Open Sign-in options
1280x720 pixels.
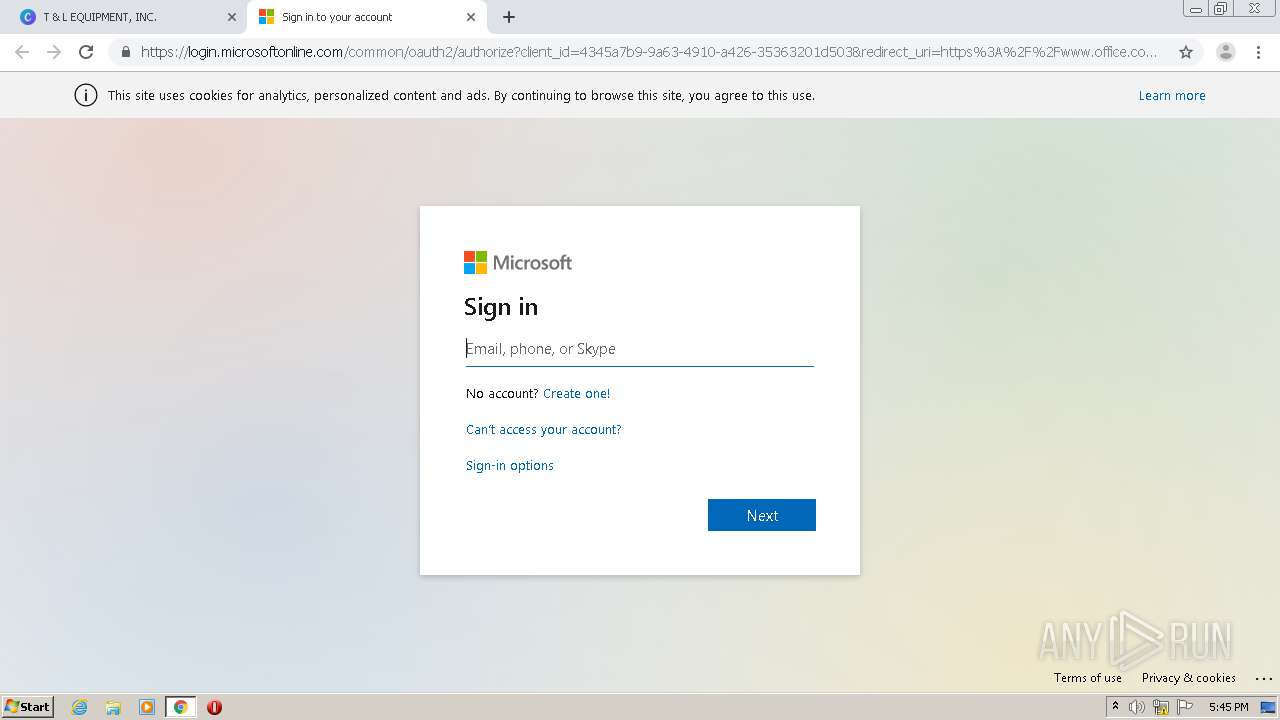(510, 466)
